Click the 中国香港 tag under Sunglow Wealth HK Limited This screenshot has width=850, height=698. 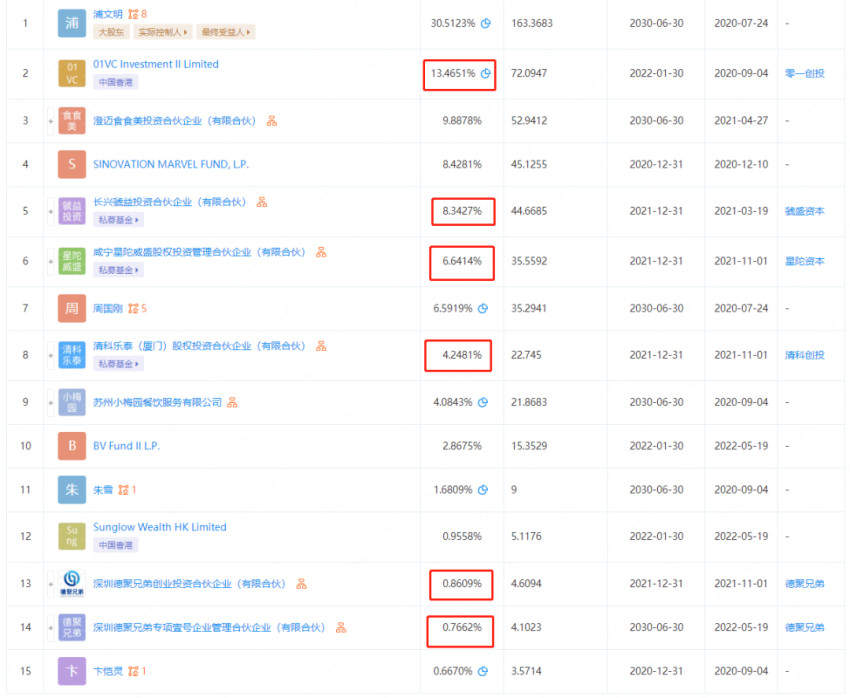click(x=116, y=545)
